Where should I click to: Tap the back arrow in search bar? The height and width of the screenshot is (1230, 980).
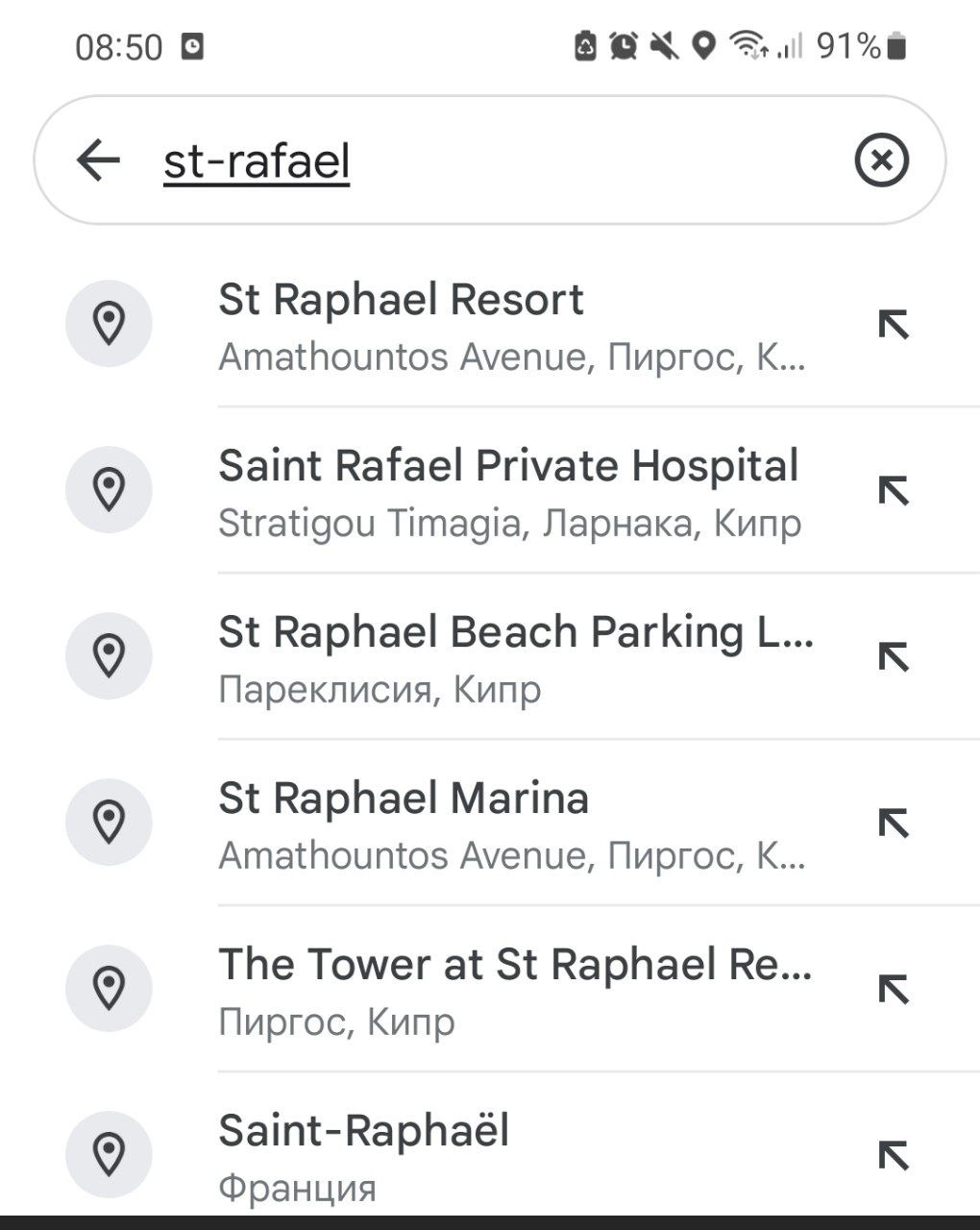pos(98,160)
